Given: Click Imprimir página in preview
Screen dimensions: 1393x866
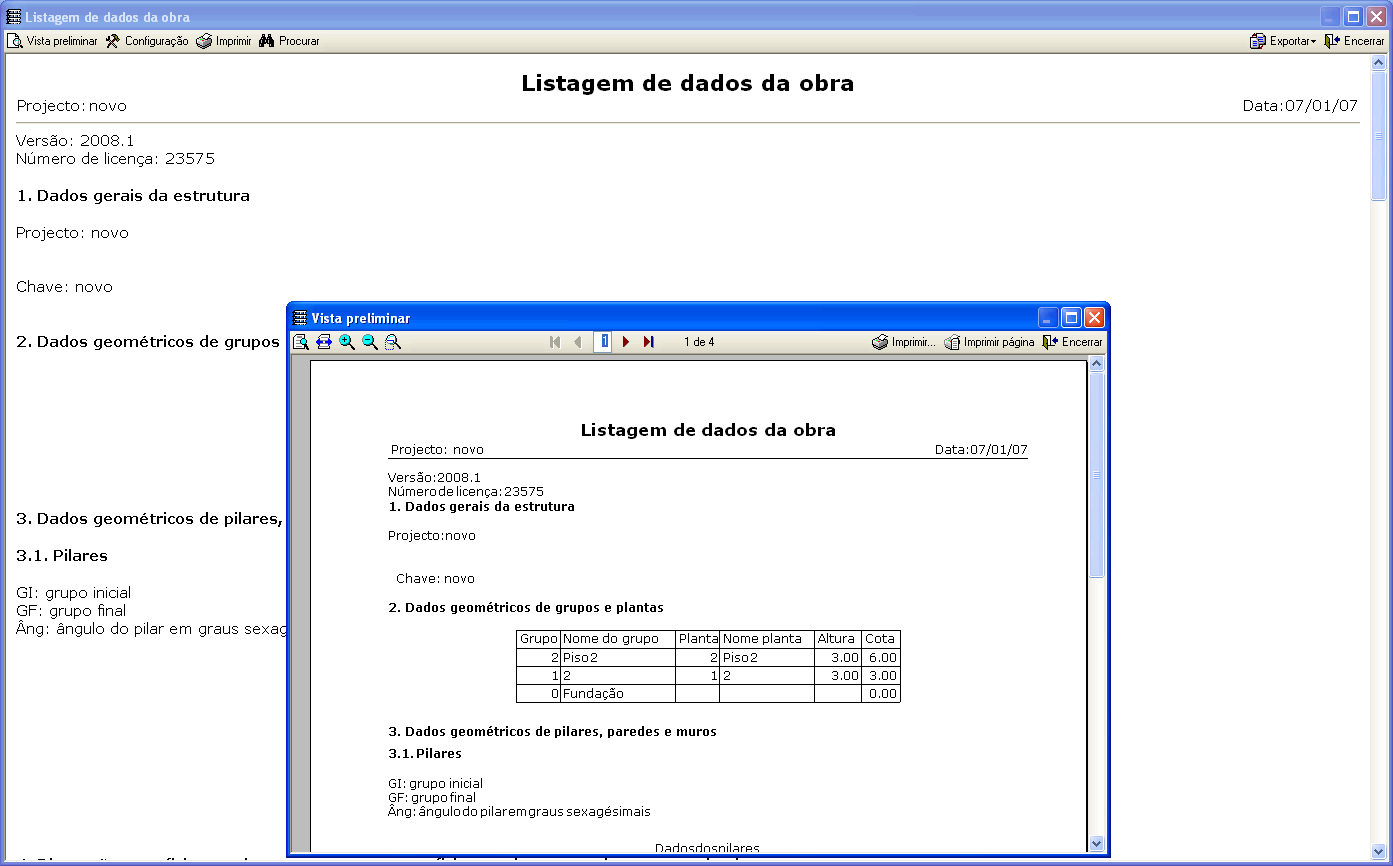Looking at the screenshot, I should click(989, 342).
